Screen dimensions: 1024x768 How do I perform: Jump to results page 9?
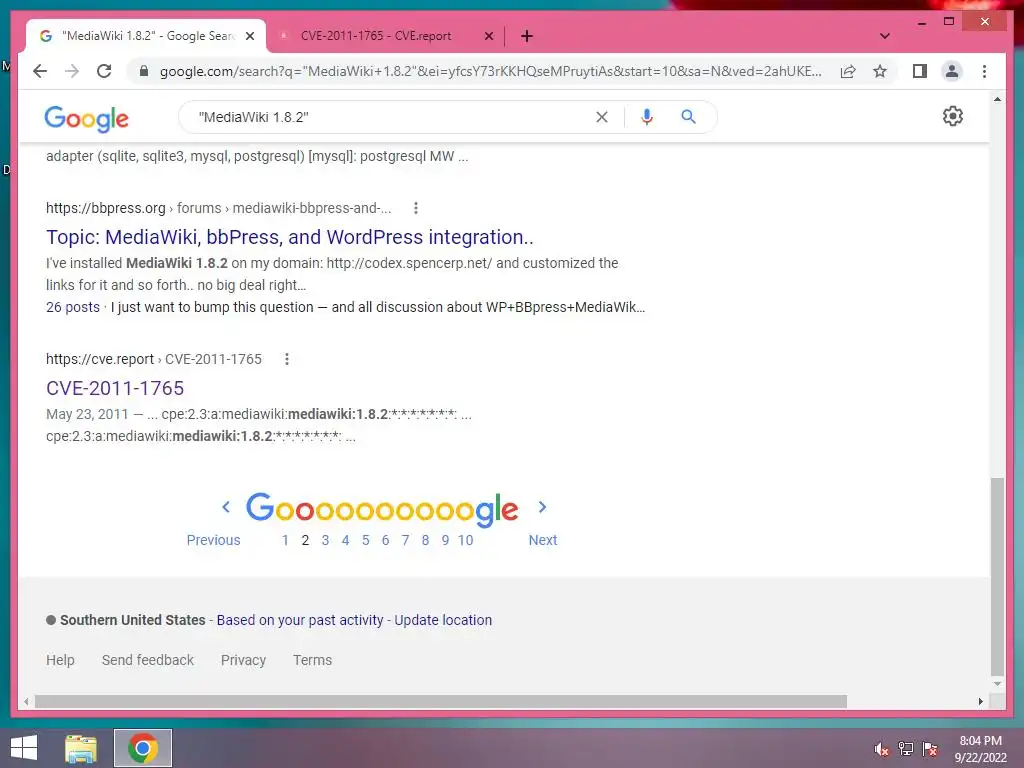445,540
